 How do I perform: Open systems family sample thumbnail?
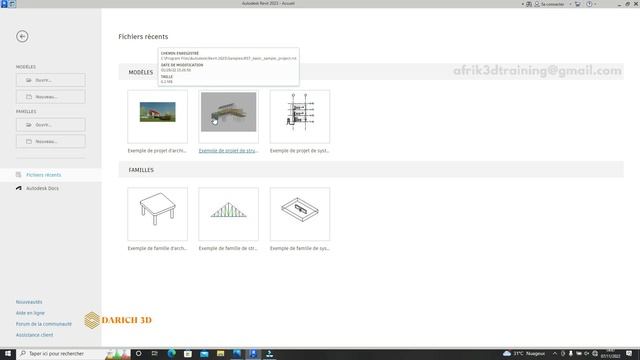coord(300,214)
